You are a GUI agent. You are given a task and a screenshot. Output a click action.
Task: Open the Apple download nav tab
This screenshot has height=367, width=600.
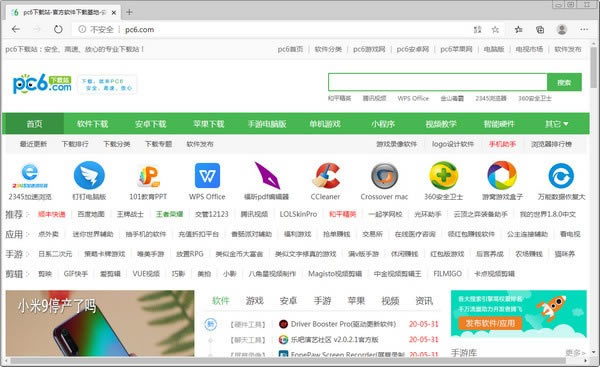[209, 124]
